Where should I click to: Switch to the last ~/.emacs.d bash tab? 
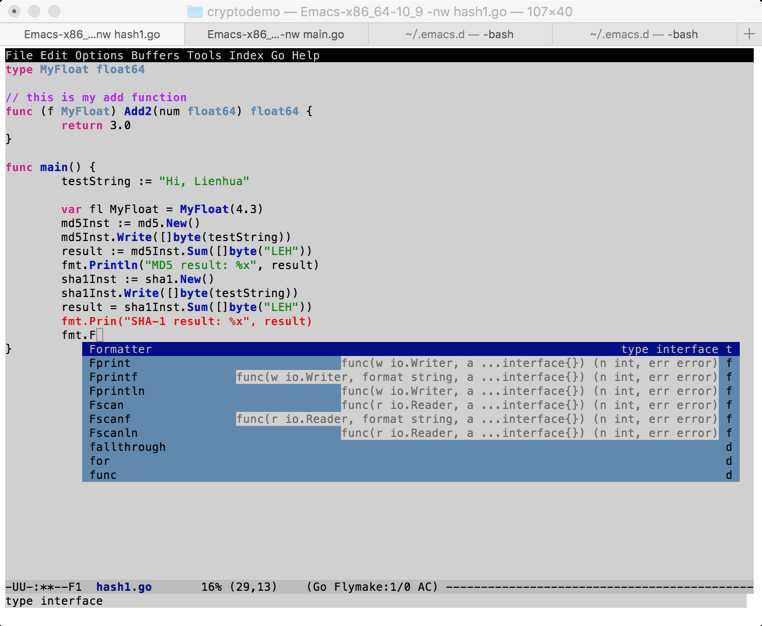[644, 35]
